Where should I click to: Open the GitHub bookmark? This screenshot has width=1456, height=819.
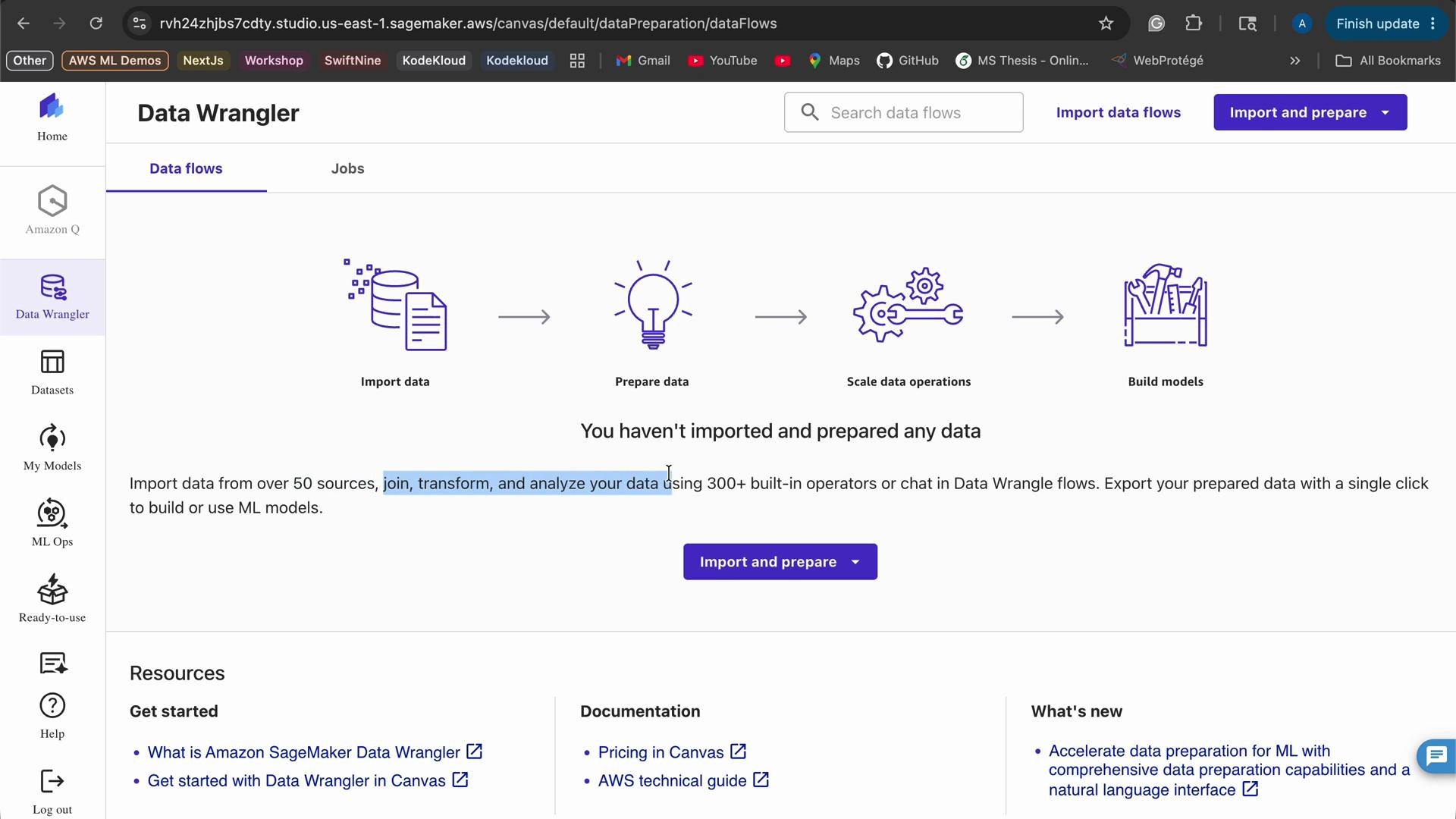(x=907, y=61)
